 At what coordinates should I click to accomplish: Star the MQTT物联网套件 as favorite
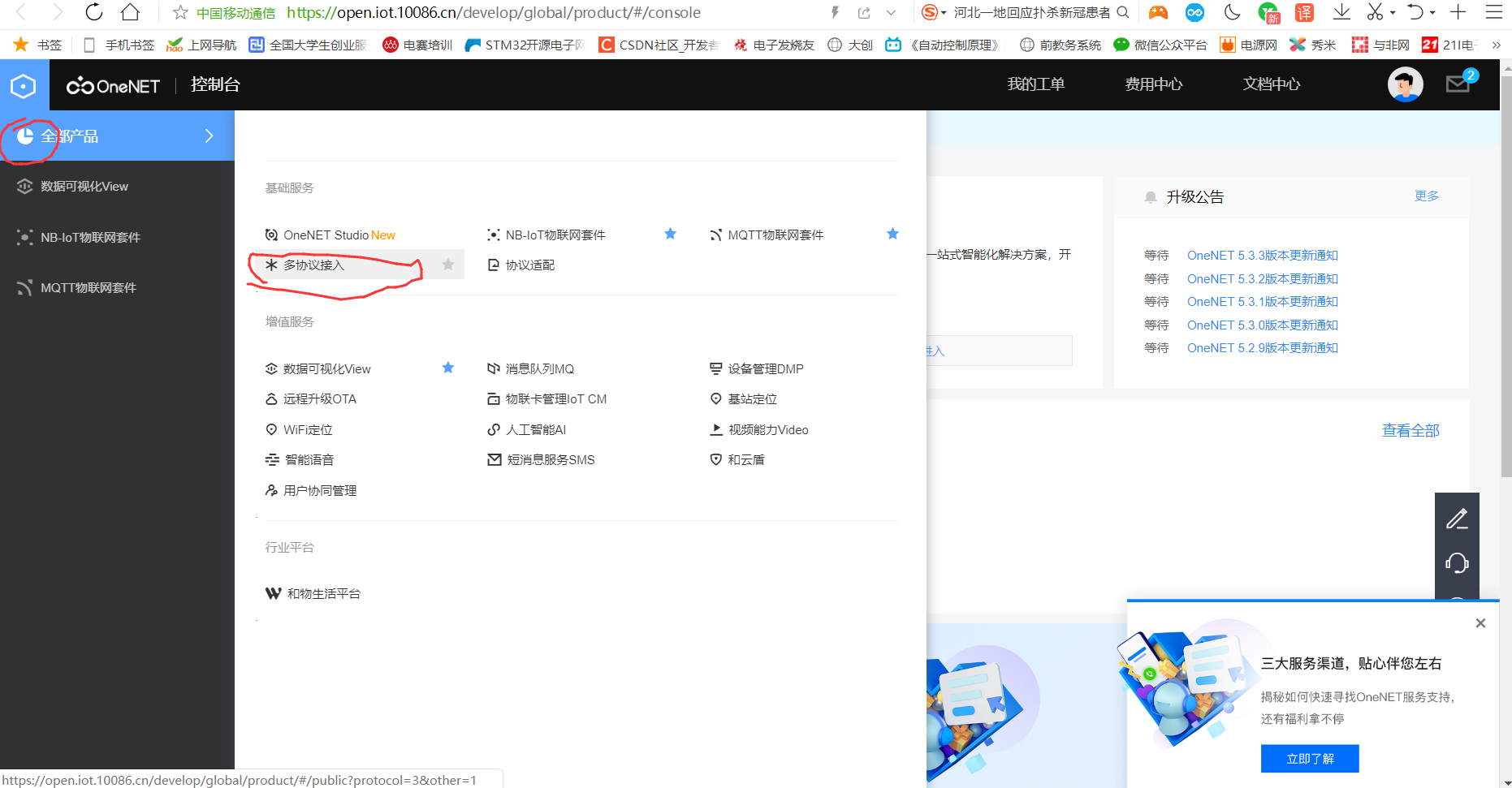[892, 234]
